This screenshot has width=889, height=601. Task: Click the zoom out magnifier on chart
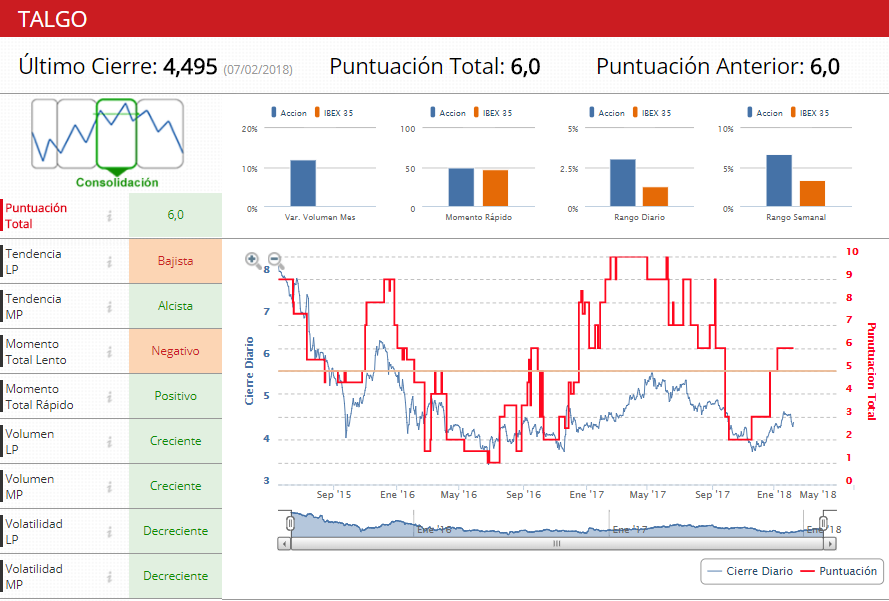(274, 260)
